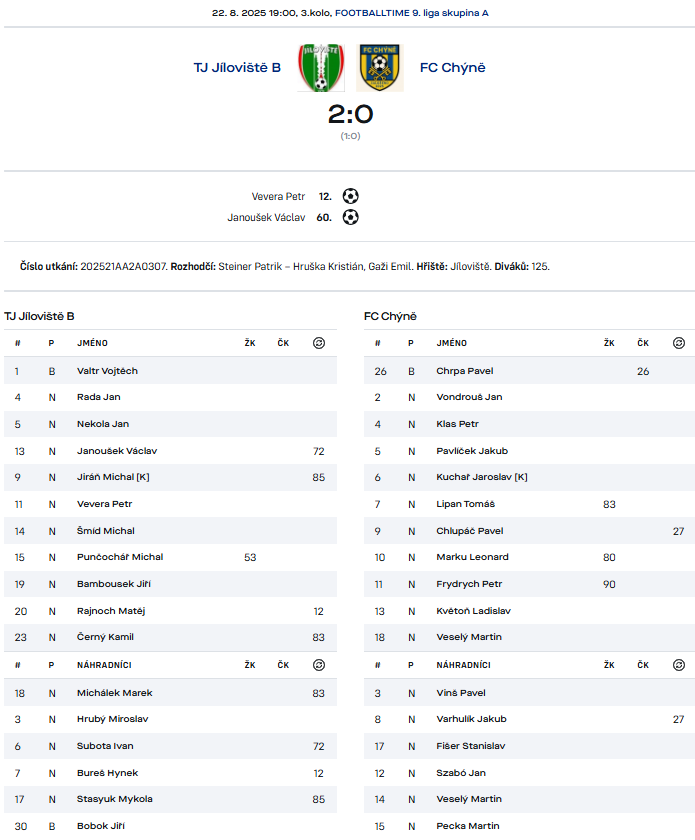Open the FC Chýně team name link
The height and width of the screenshot is (840, 695).
(453, 68)
